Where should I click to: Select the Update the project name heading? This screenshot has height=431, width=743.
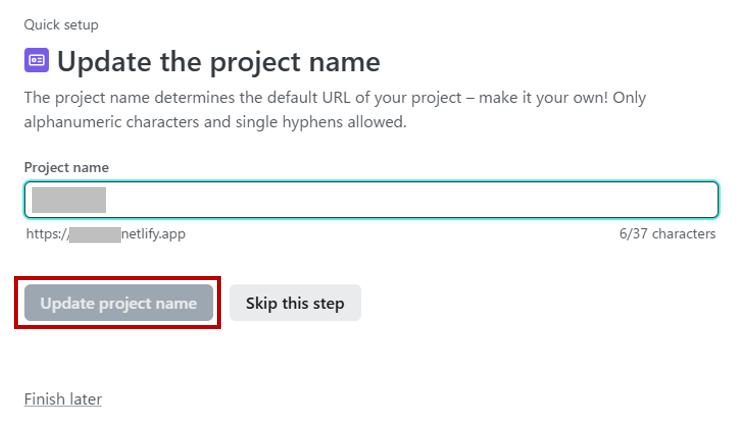pyautogui.click(x=218, y=62)
